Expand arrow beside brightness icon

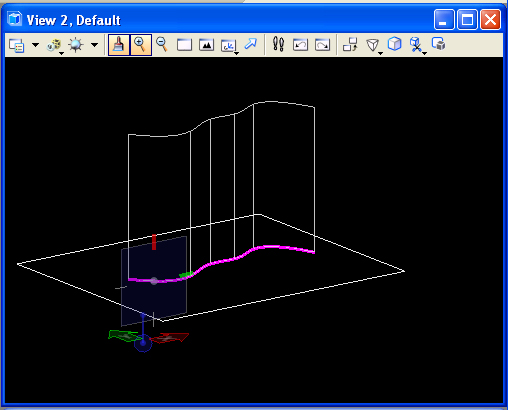tap(95, 45)
